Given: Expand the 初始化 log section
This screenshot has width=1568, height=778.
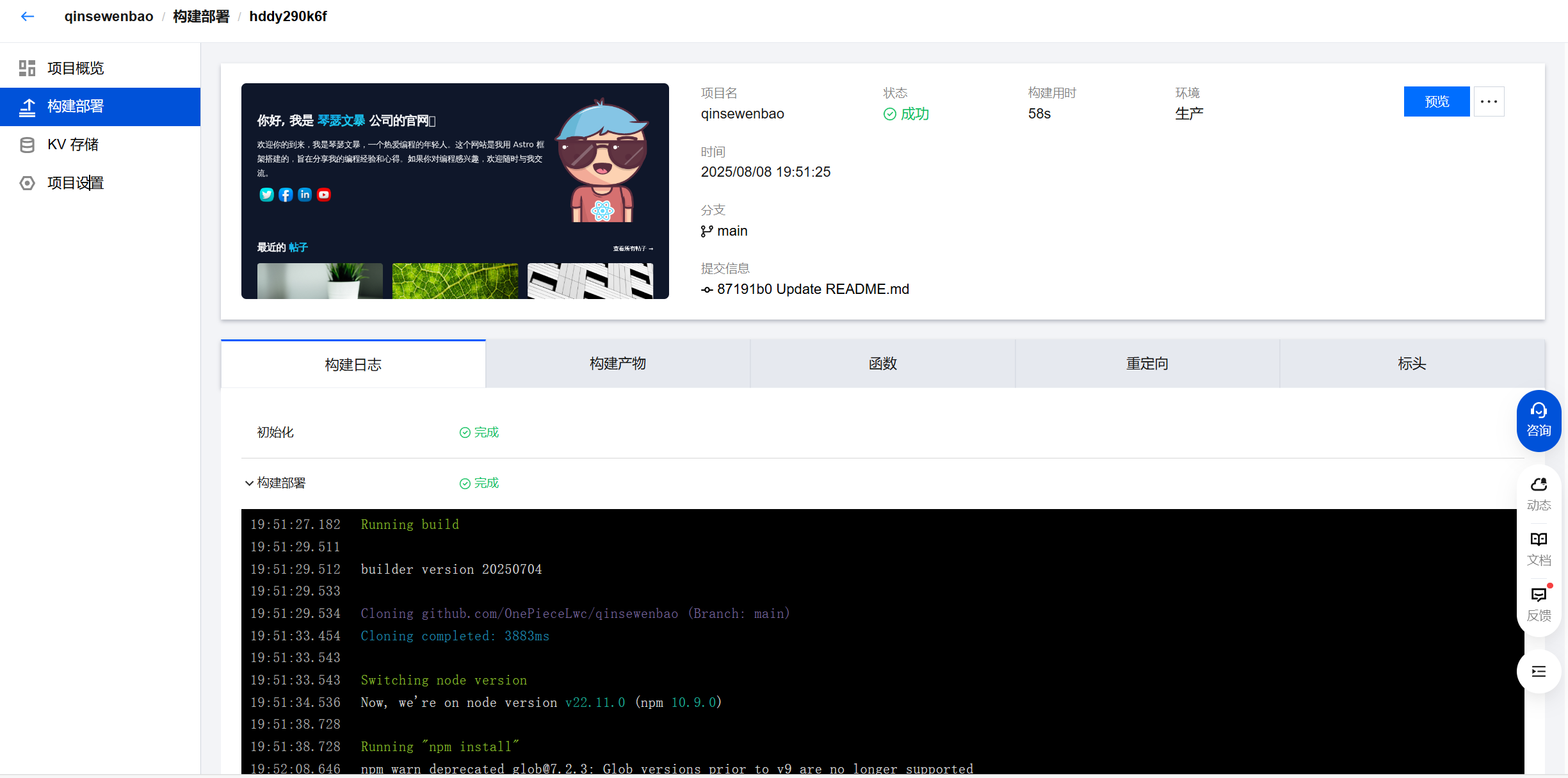Looking at the screenshot, I should coord(275,432).
